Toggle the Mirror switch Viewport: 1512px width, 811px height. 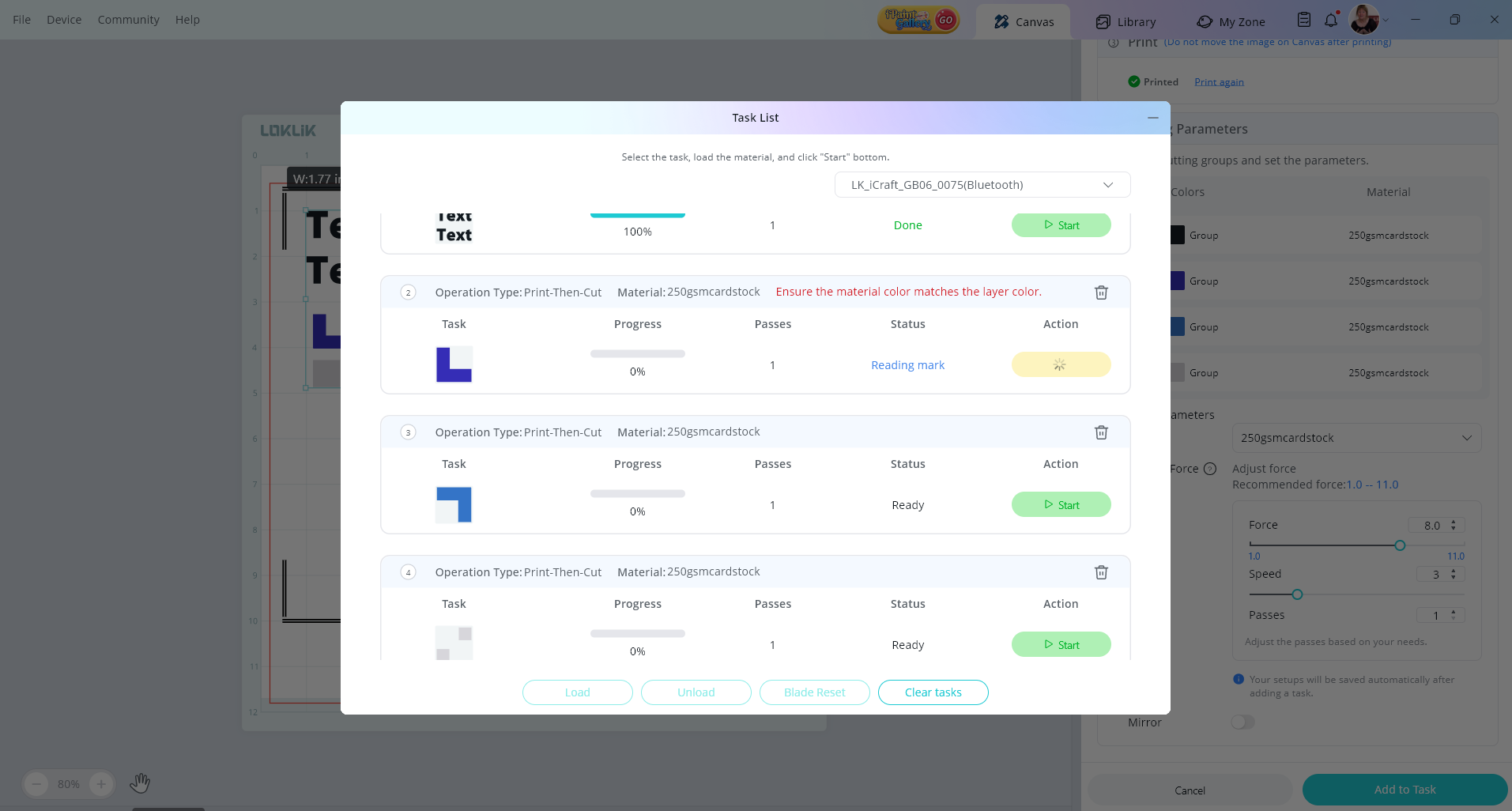click(x=1242, y=722)
